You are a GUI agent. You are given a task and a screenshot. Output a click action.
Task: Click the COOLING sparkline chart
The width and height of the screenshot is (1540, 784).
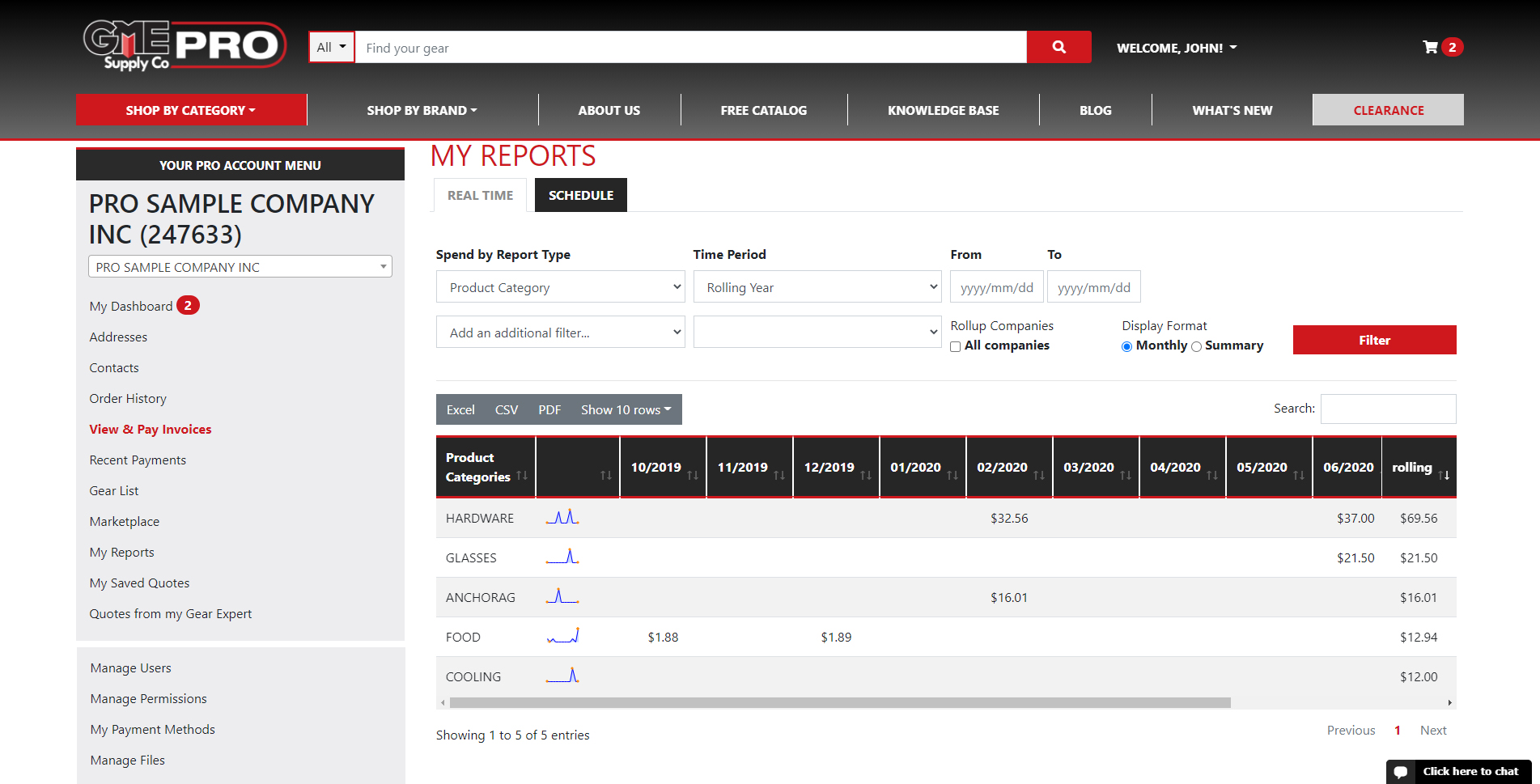coord(562,676)
